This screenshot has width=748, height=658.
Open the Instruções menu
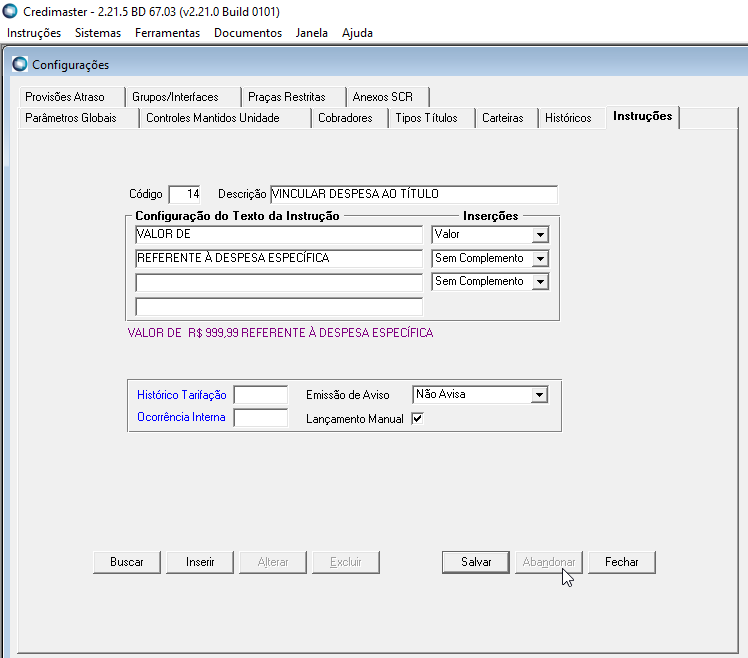click(x=34, y=33)
